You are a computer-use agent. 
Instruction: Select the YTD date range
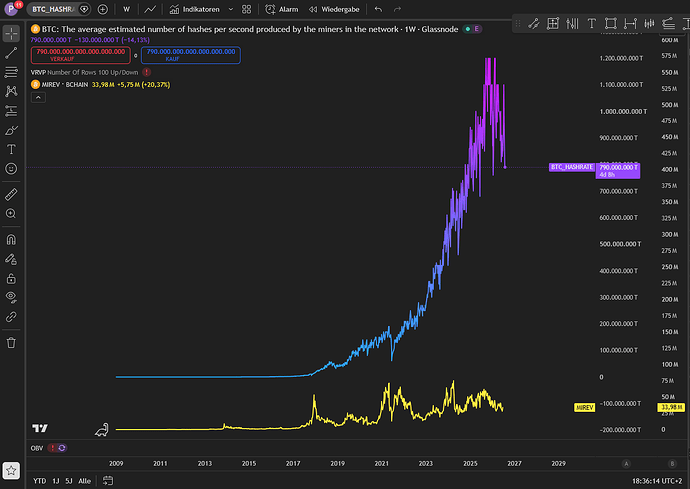pos(40,481)
